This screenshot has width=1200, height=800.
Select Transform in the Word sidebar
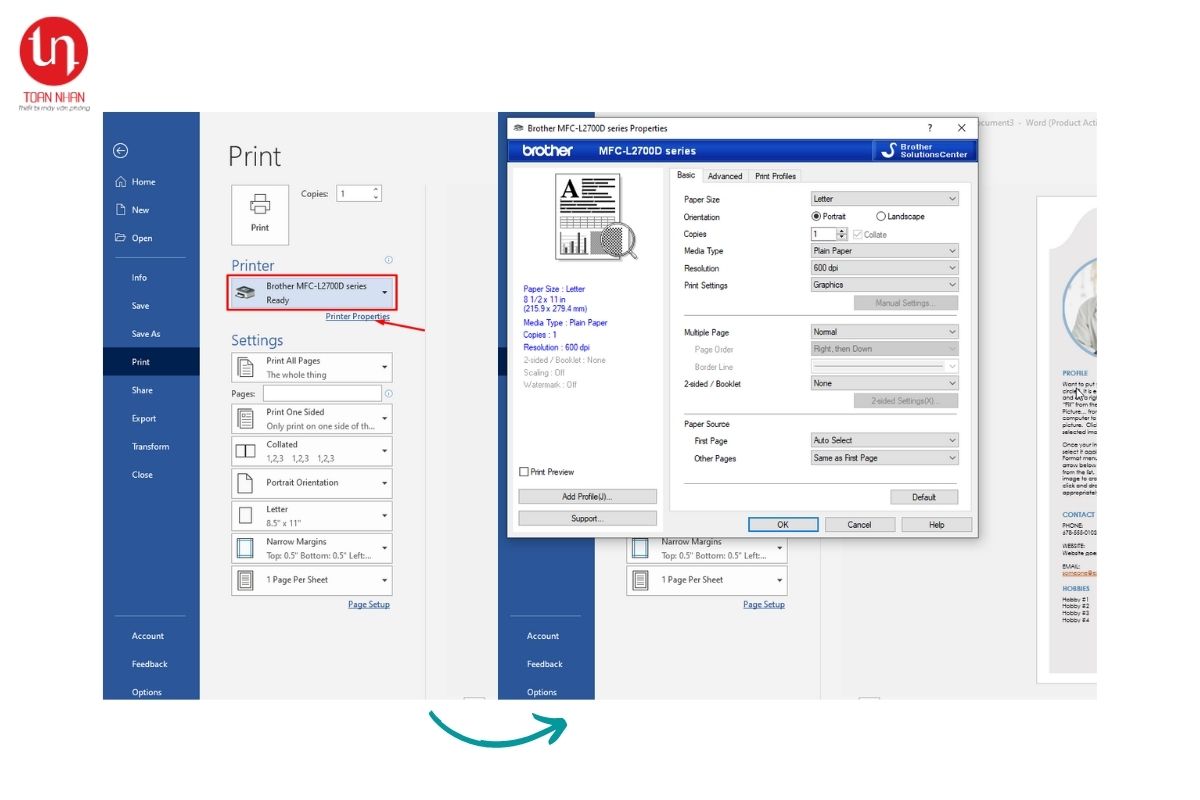pos(150,447)
